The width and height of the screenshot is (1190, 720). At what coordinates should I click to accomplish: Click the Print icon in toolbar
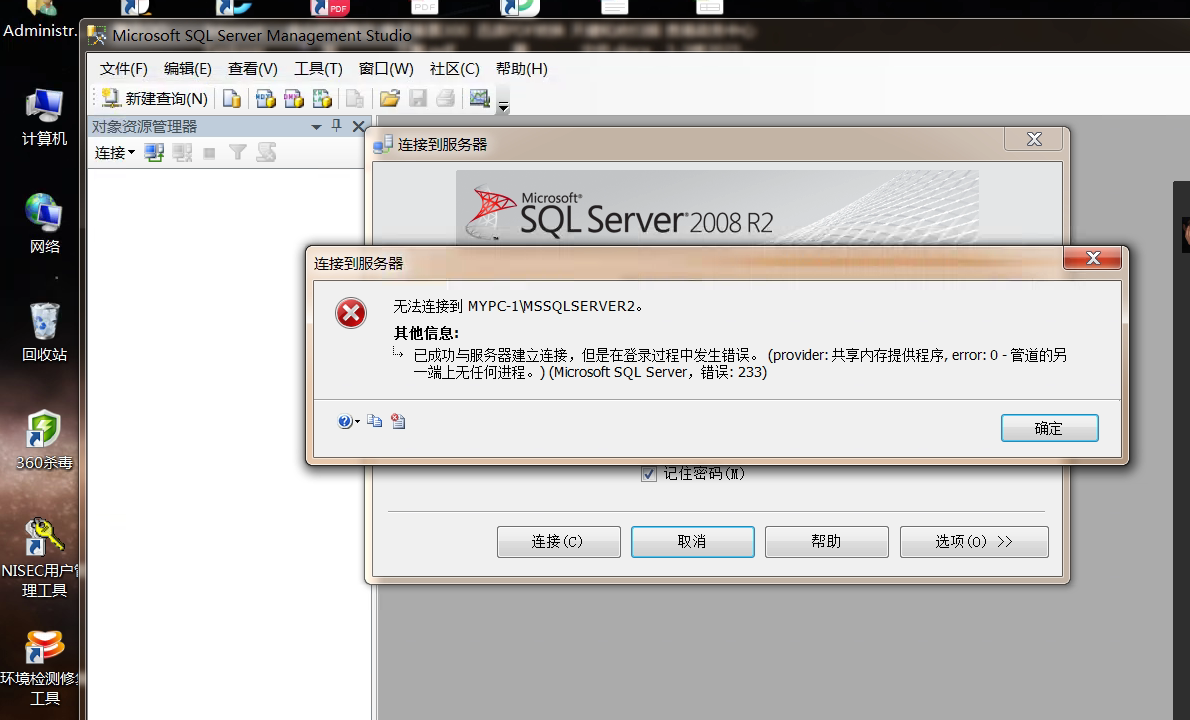tap(445, 99)
